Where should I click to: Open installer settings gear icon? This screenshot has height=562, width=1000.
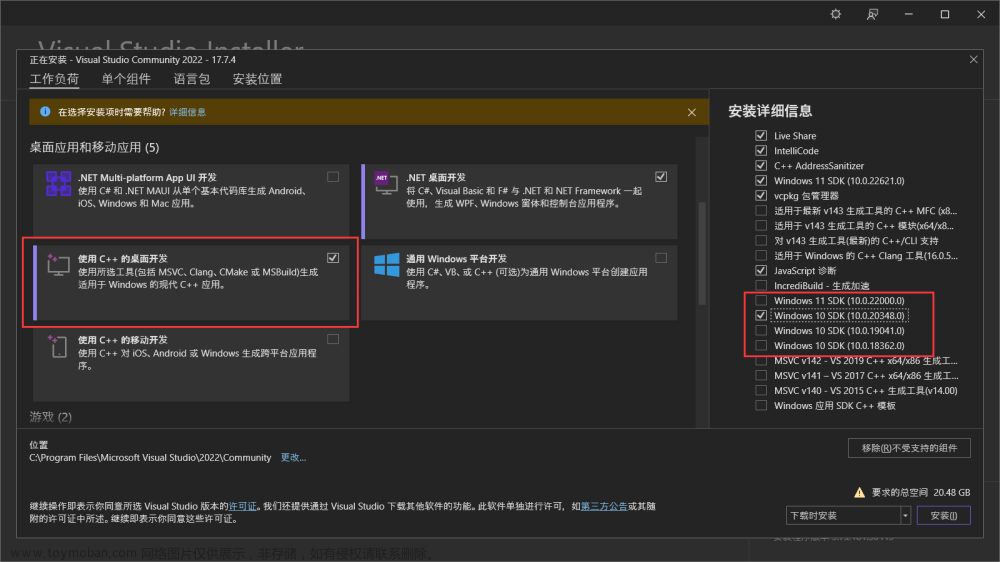(x=835, y=14)
